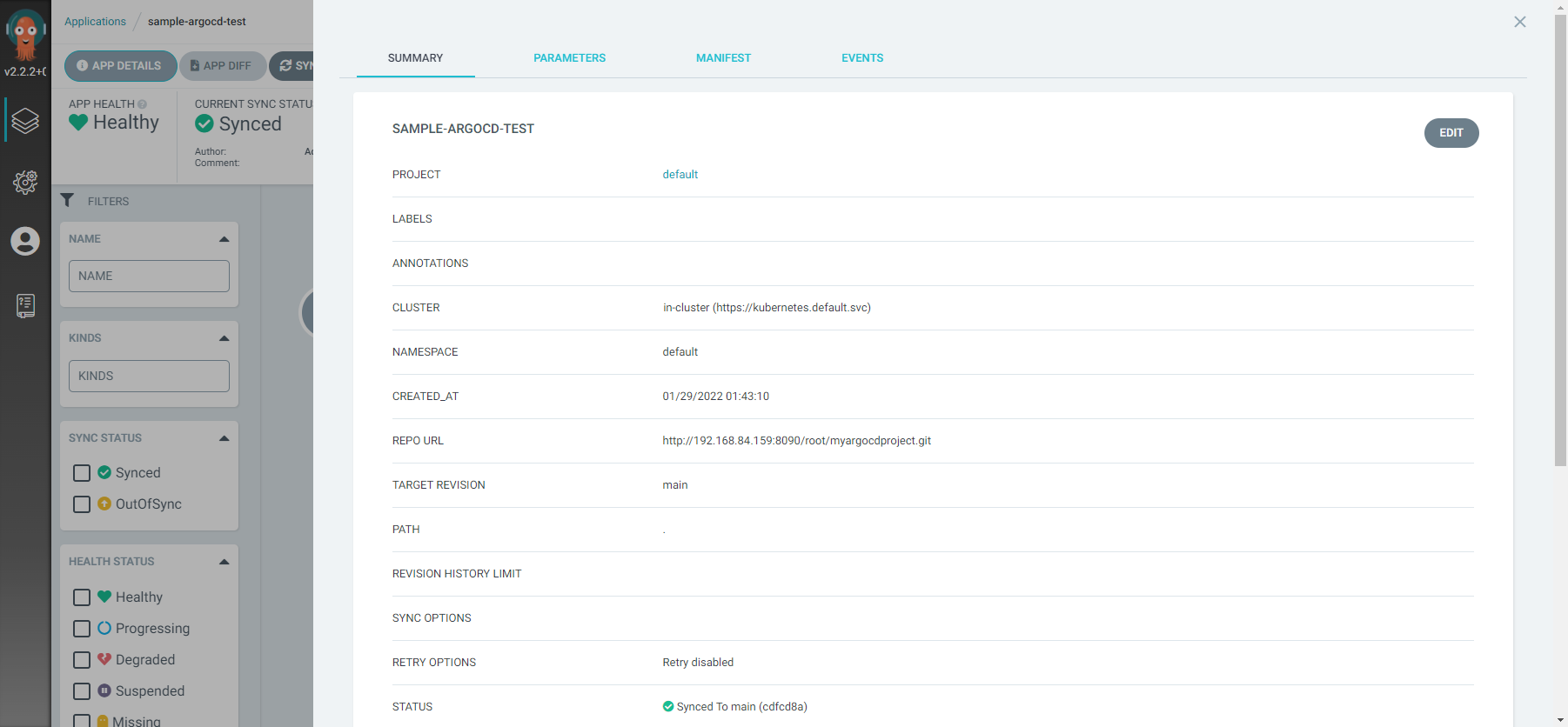The height and width of the screenshot is (727, 1568).
Task: Click OutOfSync yellow arrow icon
Action: click(x=104, y=504)
